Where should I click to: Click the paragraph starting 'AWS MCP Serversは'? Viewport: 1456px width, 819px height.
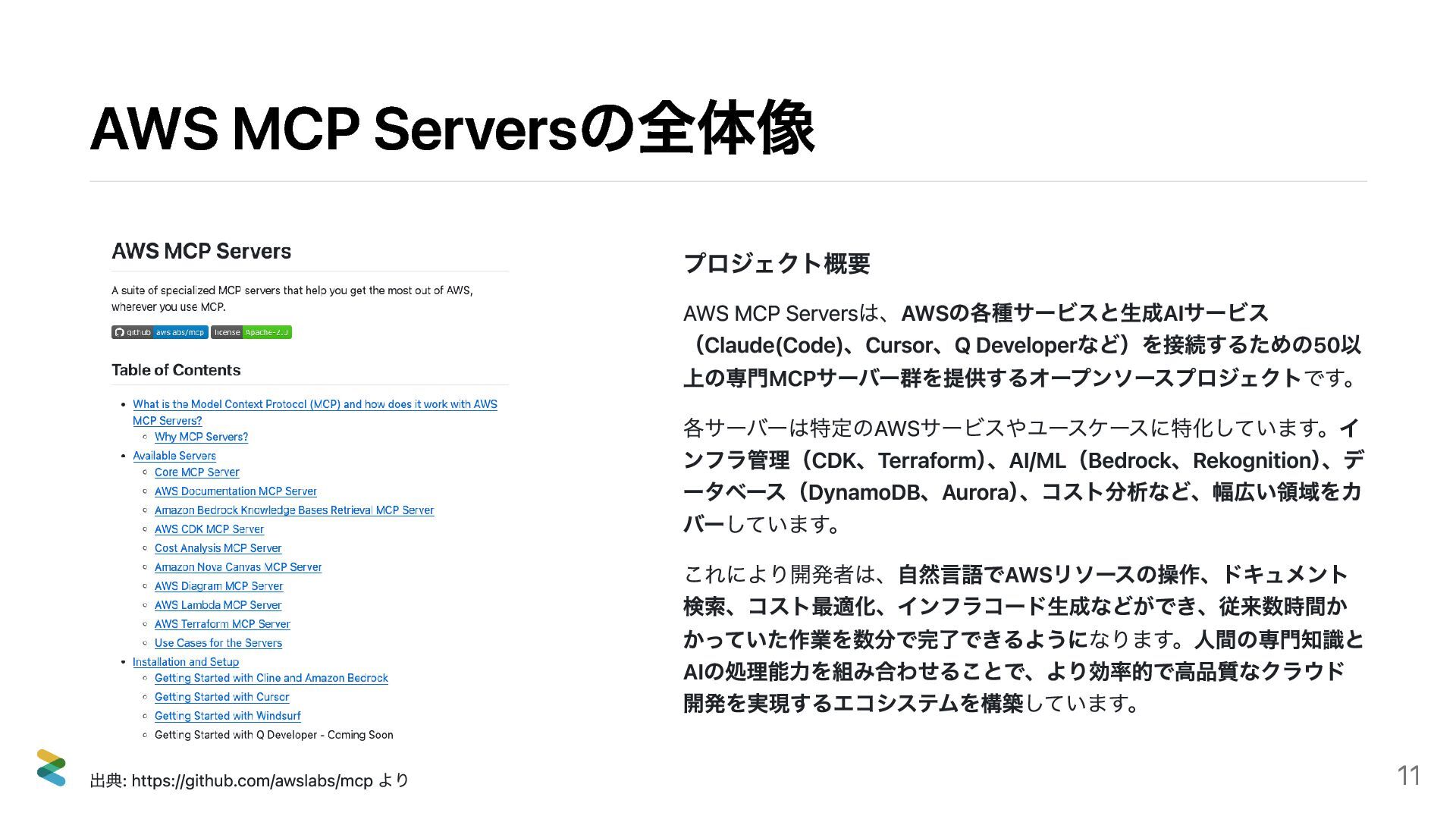[1022, 345]
